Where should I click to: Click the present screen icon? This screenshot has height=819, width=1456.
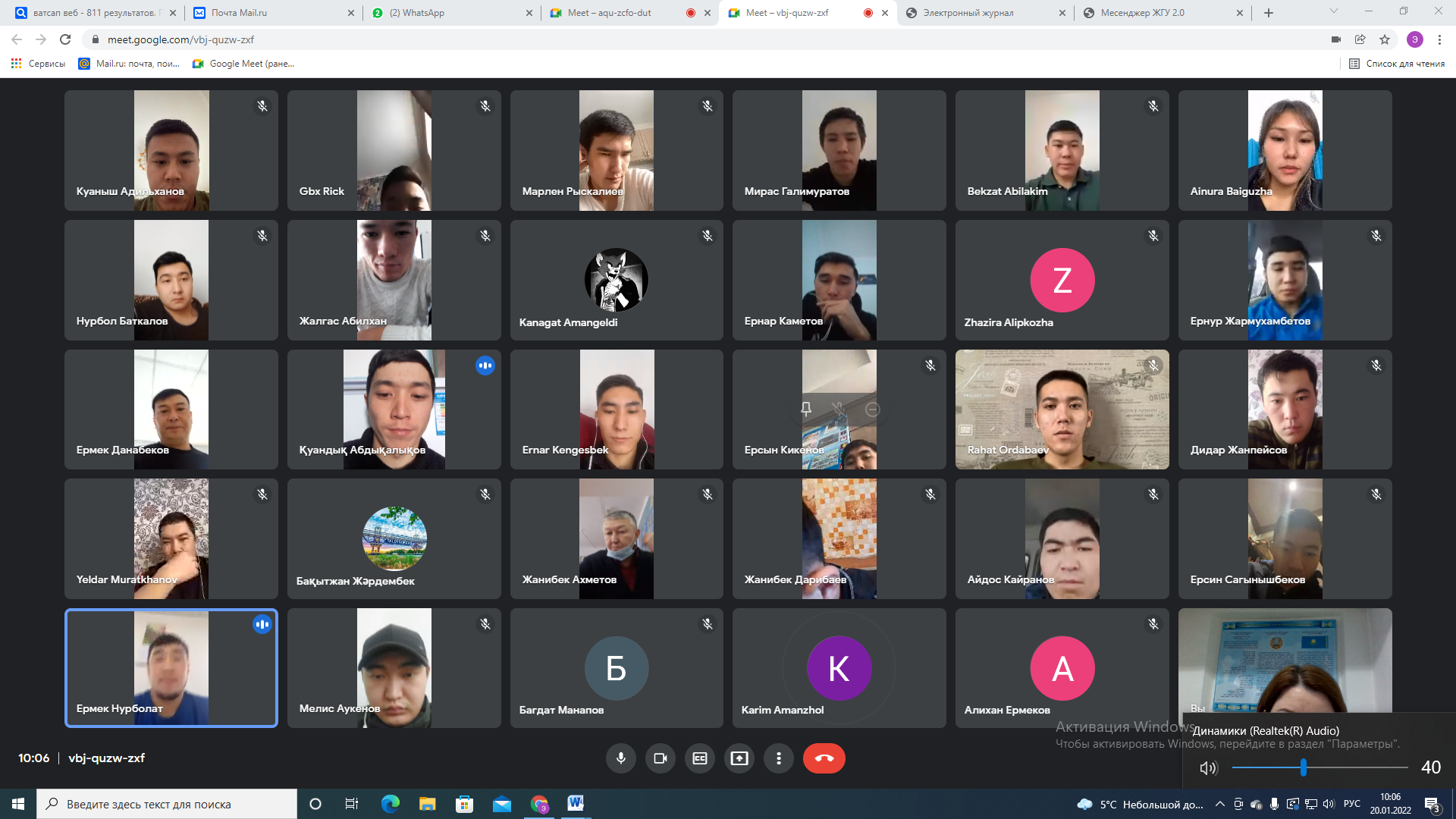point(739,758)
